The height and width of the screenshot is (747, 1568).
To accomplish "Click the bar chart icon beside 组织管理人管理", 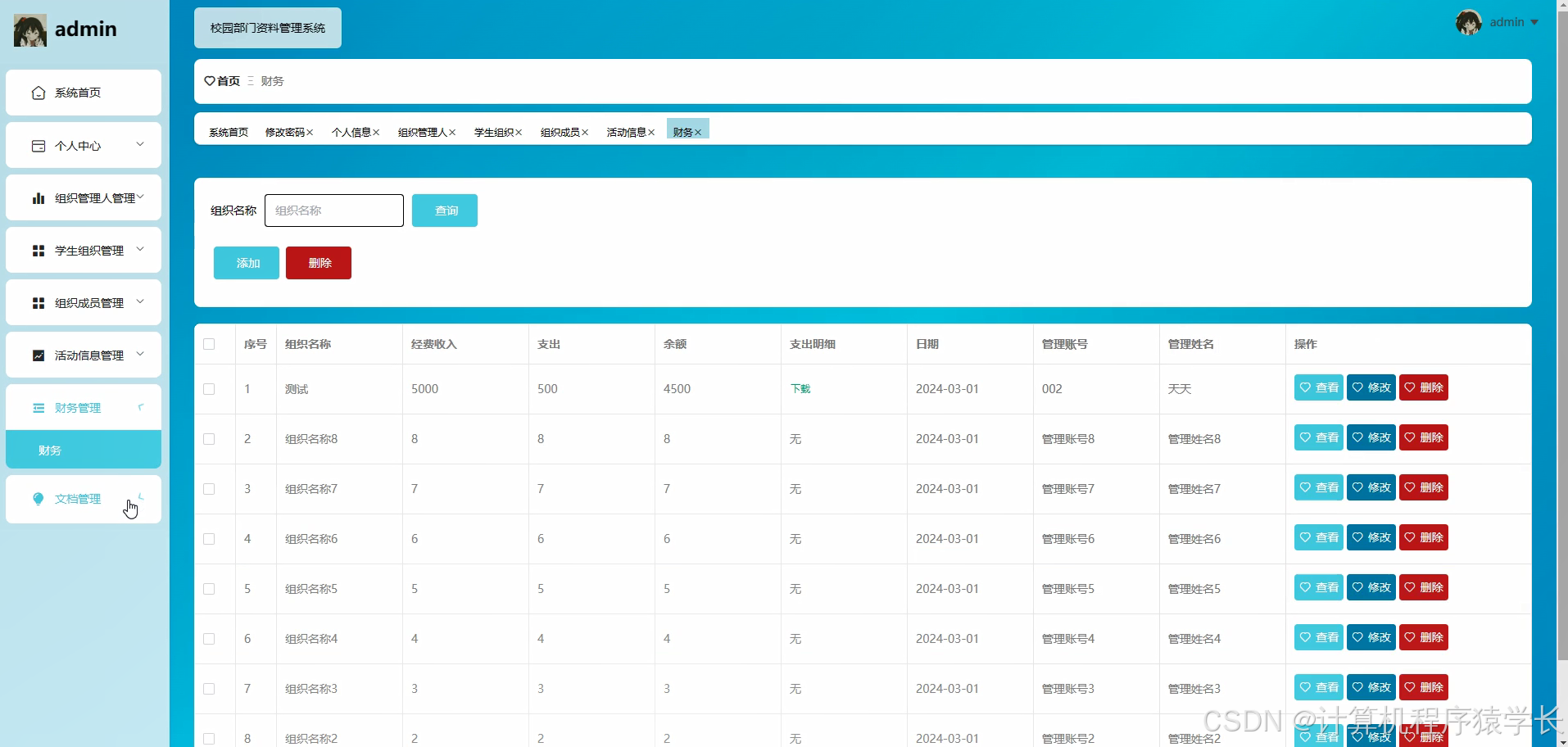I will point(39,198).
